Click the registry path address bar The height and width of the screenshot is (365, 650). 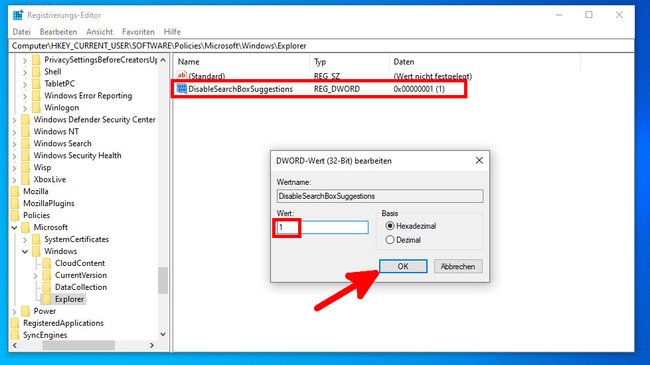(x=321, y=46)
